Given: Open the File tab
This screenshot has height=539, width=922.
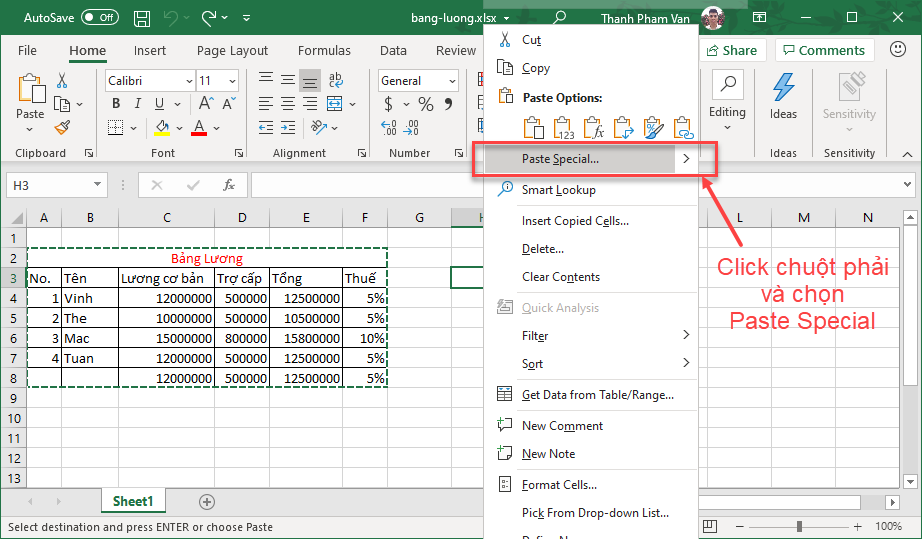Looking at the screenshot, I should pyautogui.click(x=27, y=51).
